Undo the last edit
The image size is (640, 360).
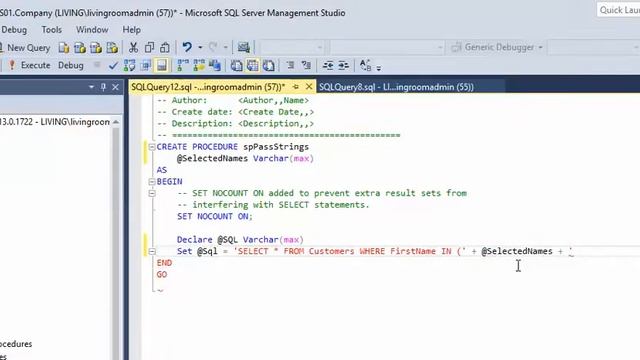tap(187, 47)
